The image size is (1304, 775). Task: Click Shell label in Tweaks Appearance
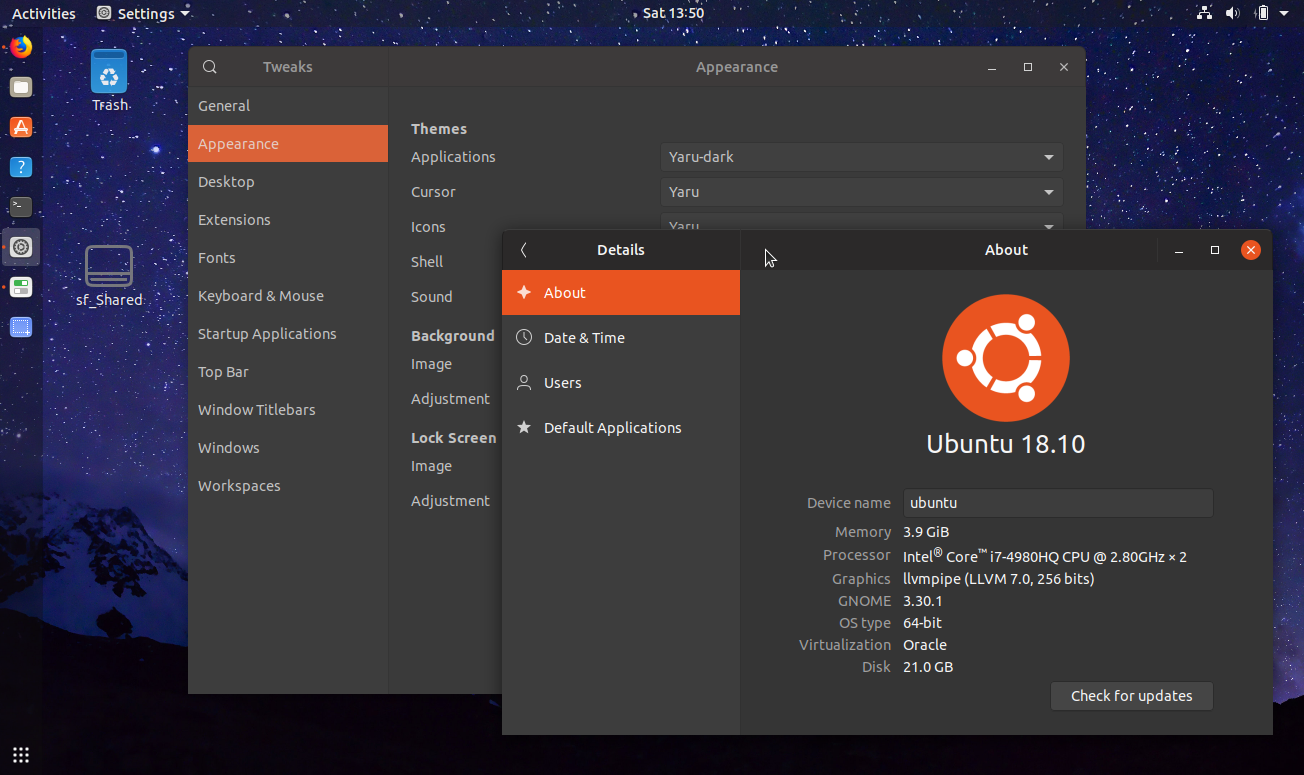pos(427,262)
